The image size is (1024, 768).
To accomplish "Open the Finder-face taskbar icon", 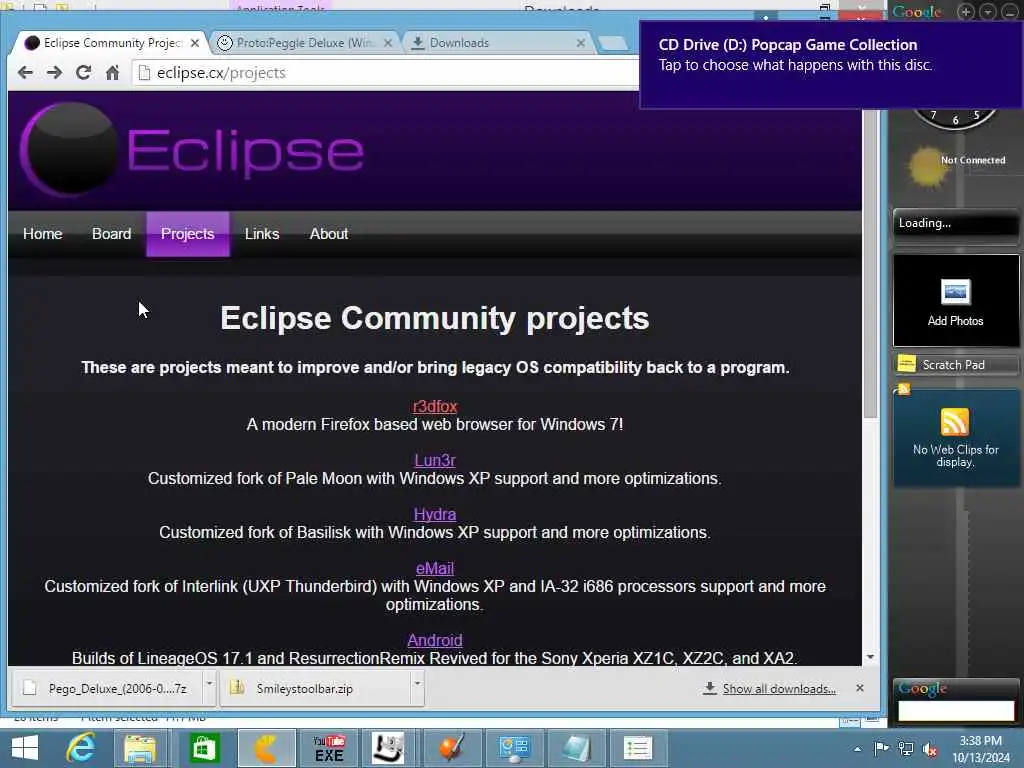I will pyautogui.click(x=389, y=748).
